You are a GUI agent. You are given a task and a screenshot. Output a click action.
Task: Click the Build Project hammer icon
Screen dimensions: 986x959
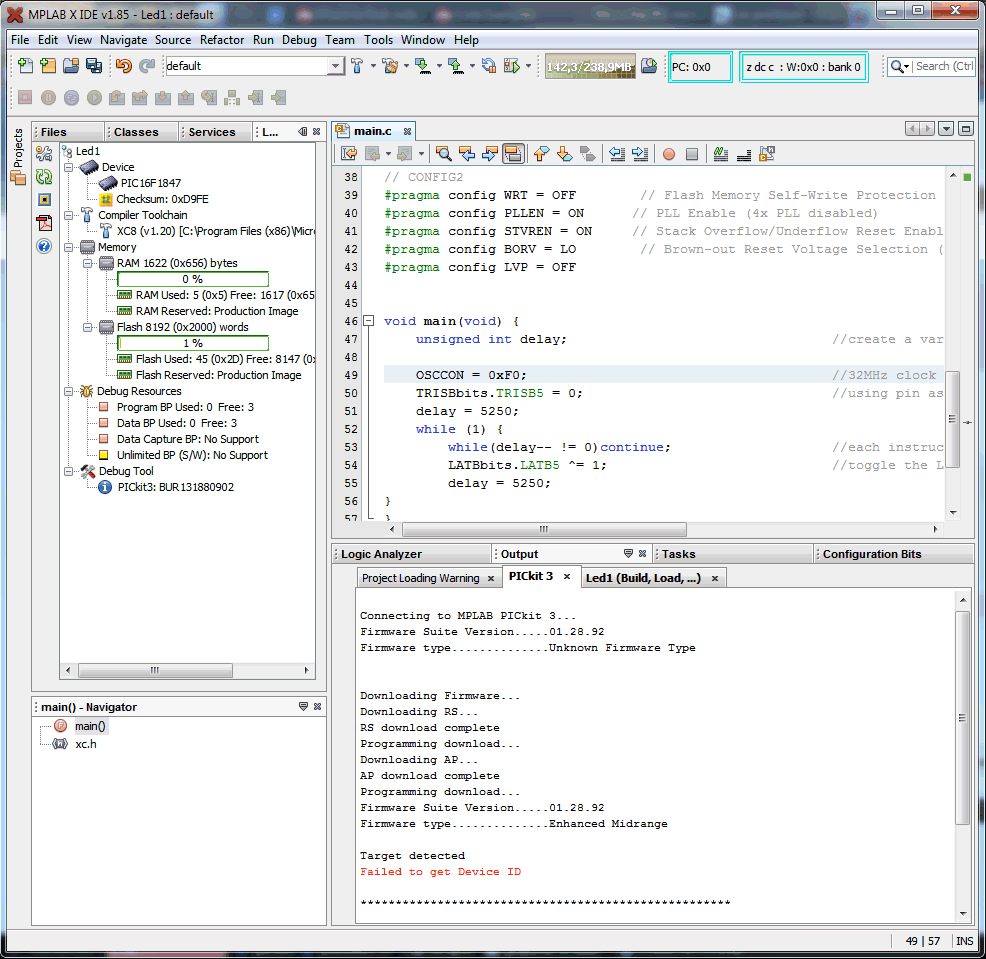(x=357, y=66)
